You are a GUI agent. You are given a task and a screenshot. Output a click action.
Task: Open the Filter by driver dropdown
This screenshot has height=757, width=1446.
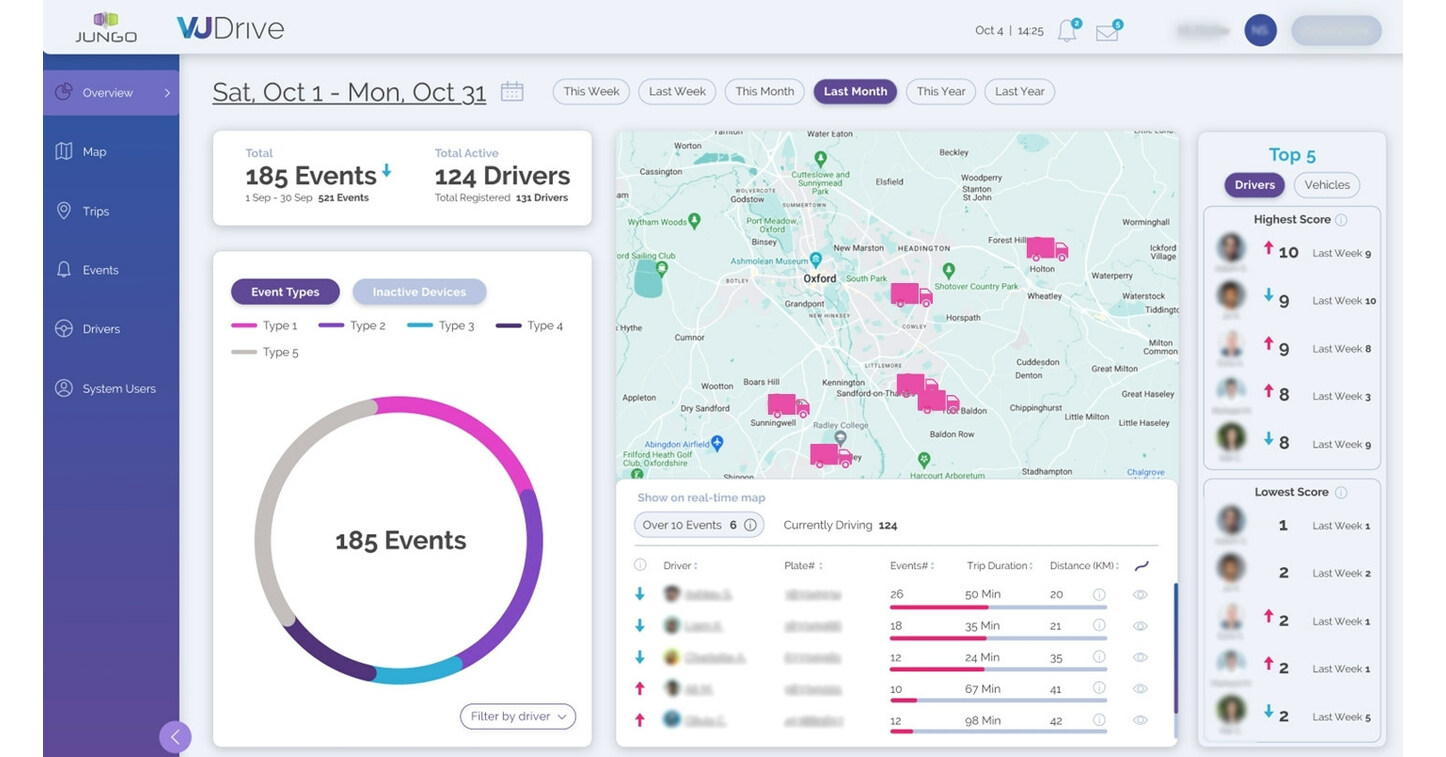point(517,716)
